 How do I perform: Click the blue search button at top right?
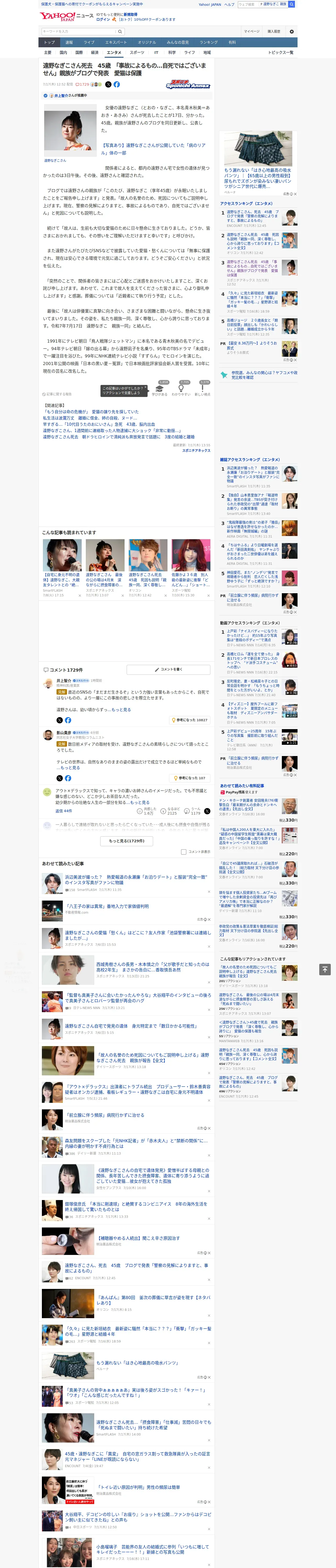(x=292, y=4)
